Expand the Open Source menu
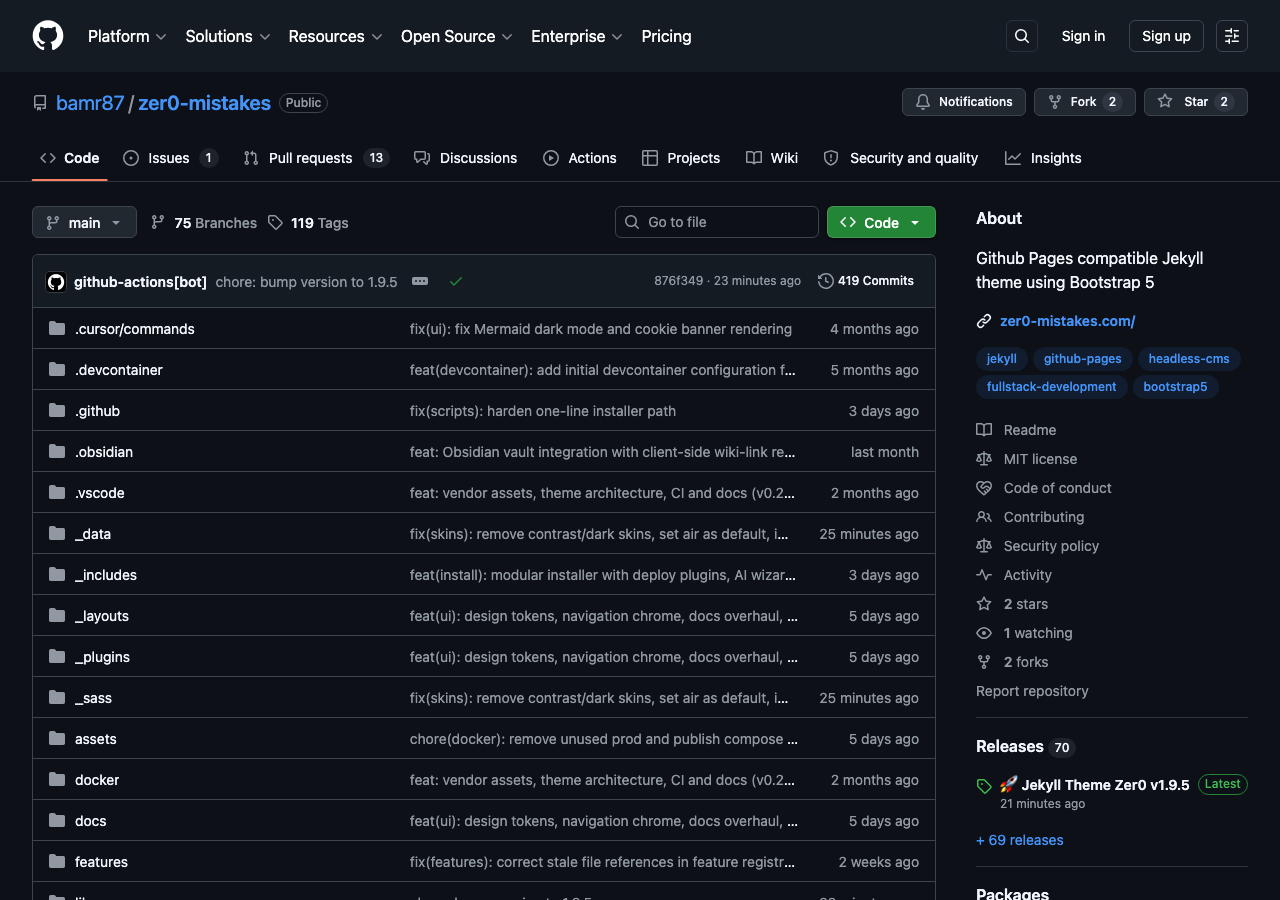 pos(457,36)
